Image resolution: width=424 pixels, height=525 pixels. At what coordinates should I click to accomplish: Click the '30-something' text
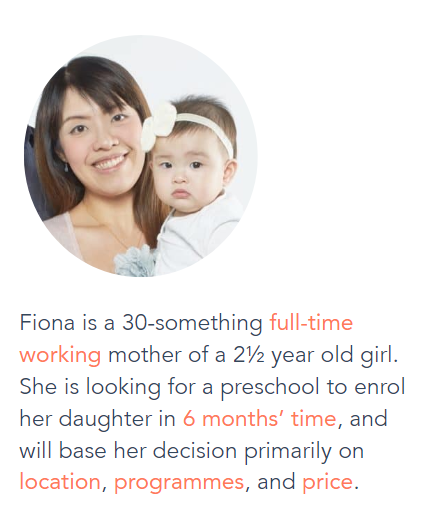pos(193,323)
